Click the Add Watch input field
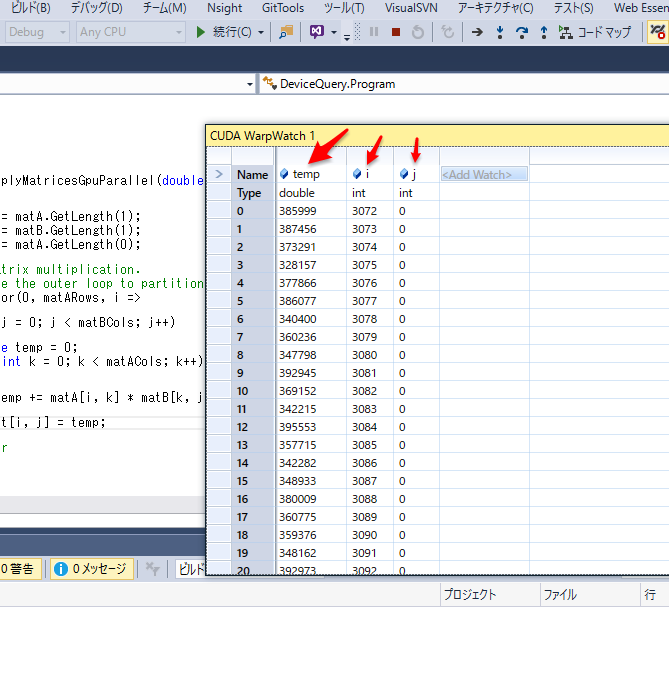 pyautogui.click(x=484, y=174)
